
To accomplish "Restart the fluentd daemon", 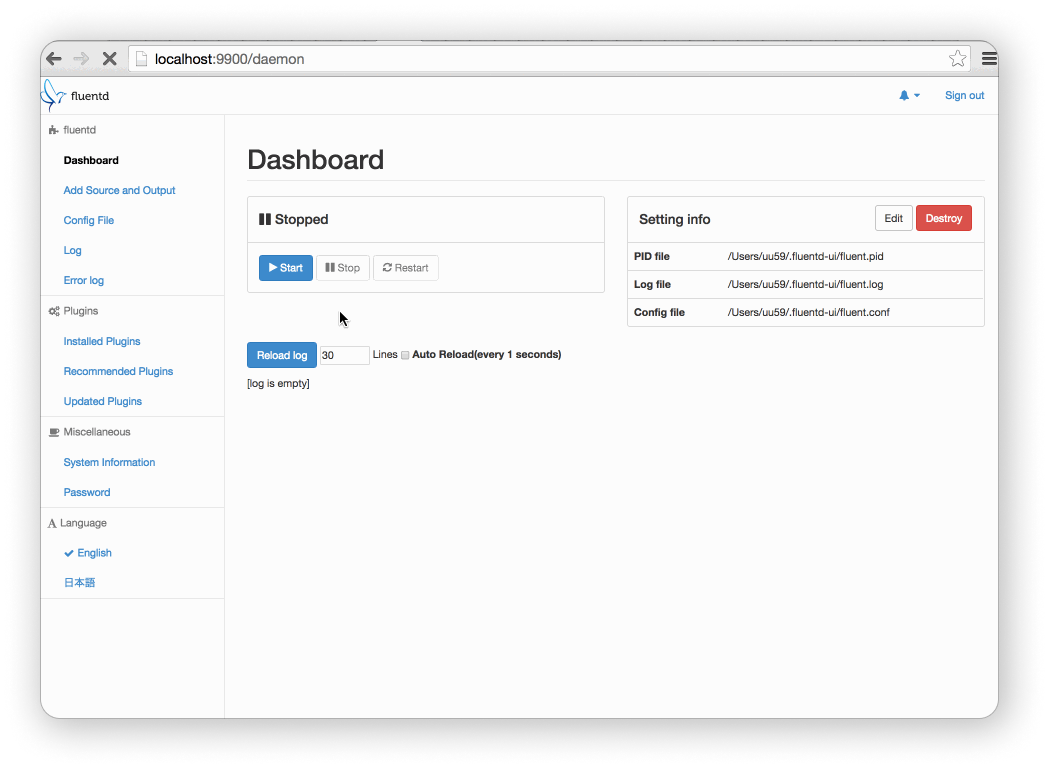I will point(405,268).
